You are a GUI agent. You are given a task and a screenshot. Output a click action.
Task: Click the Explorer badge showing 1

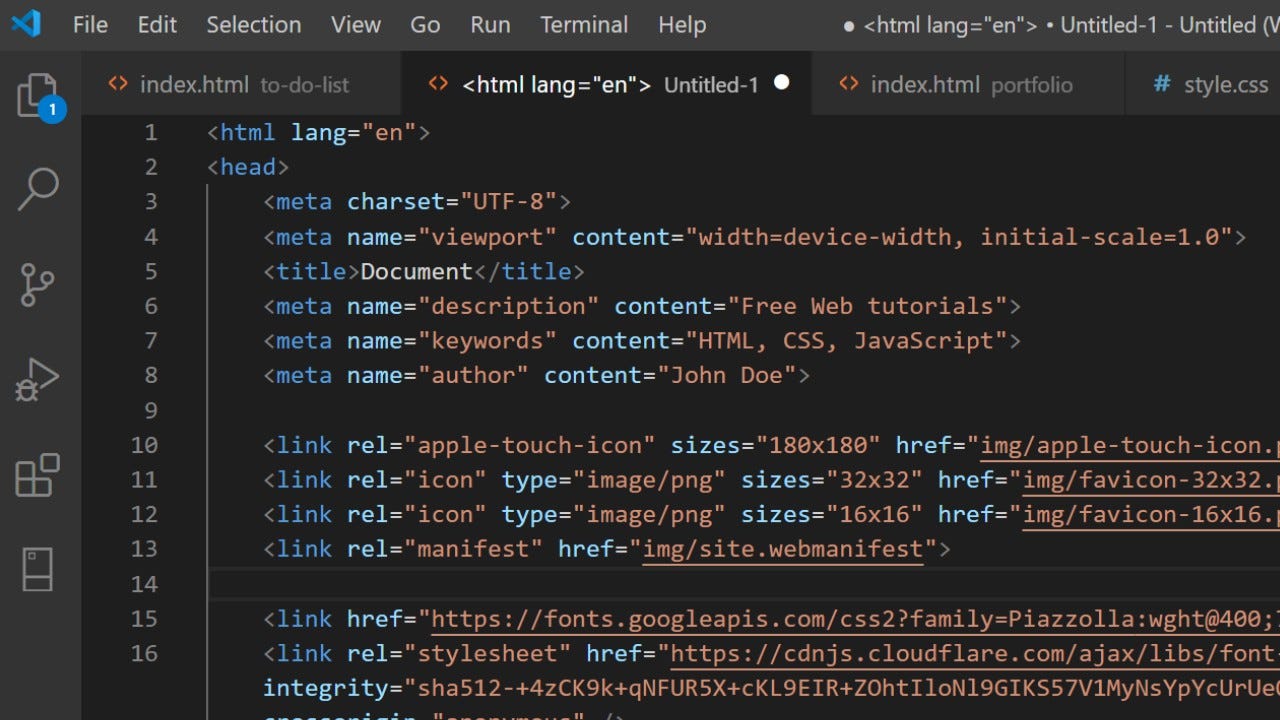[x=54, y=110]
